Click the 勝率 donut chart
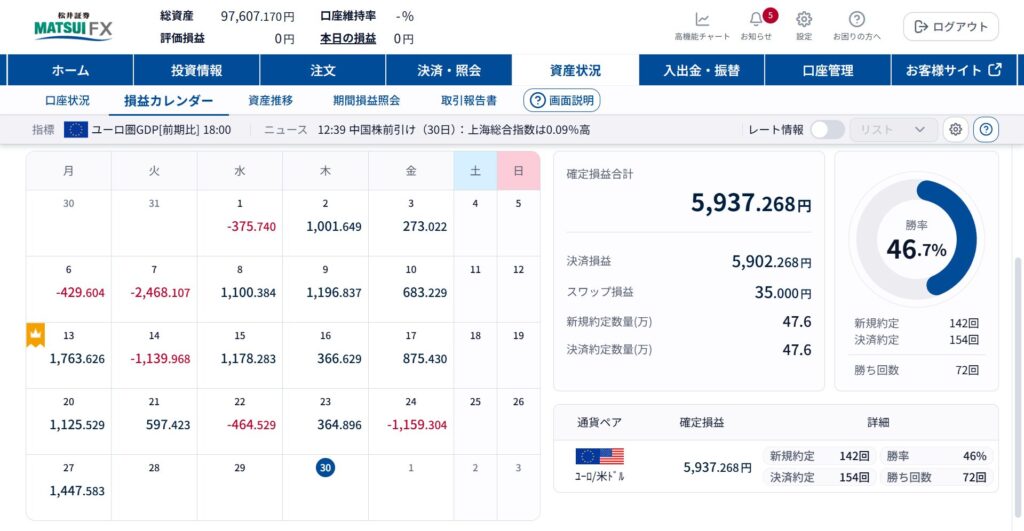 (x=916, y=240)
